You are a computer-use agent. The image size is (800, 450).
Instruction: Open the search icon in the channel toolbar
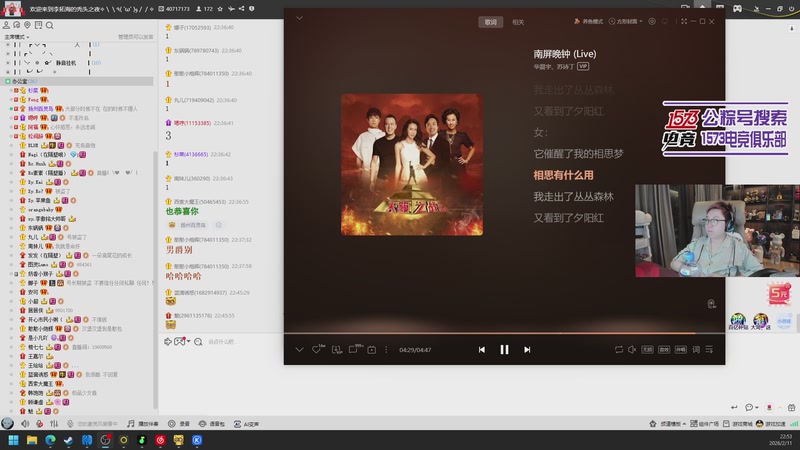tap(49, 25)
